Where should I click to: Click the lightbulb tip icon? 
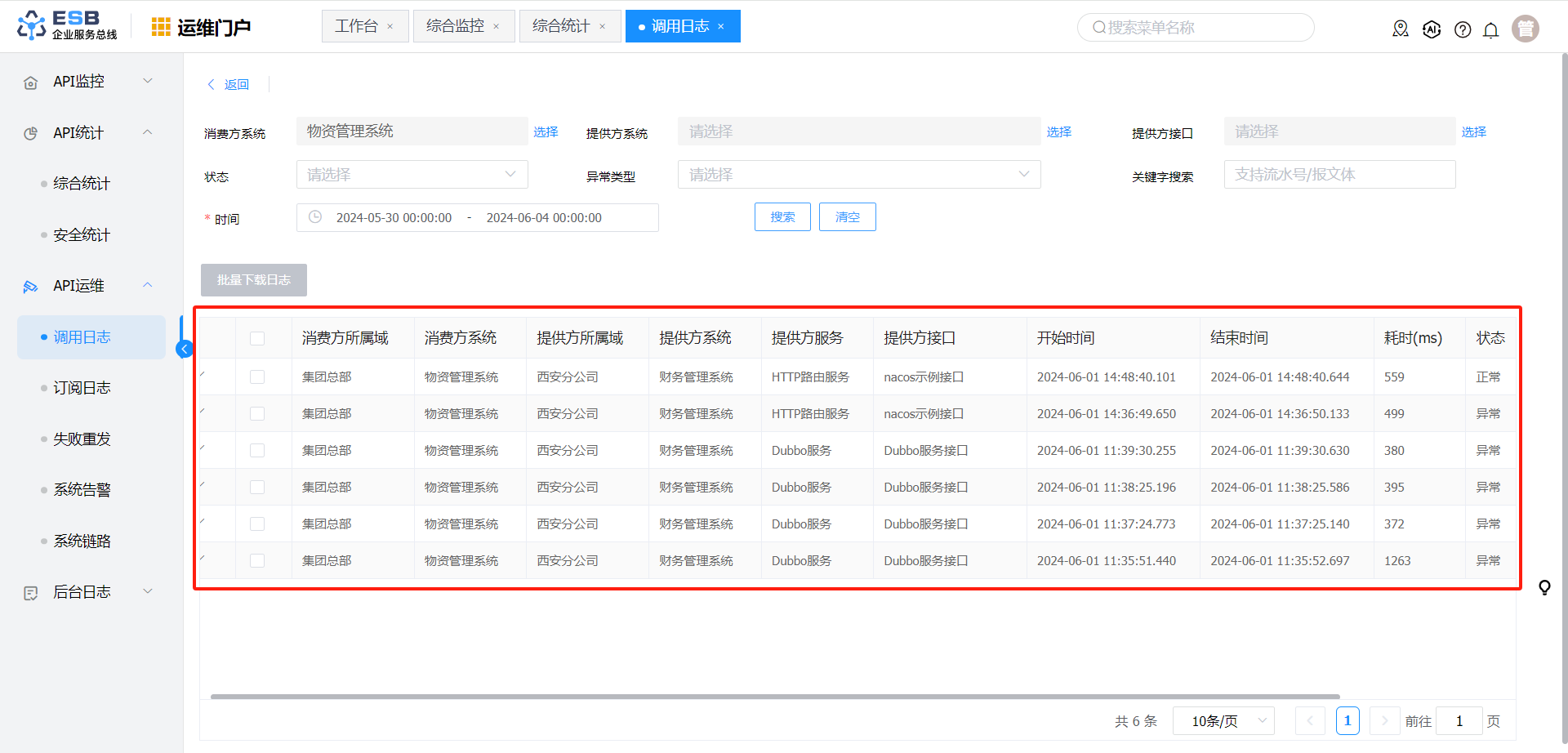tap(1544, 587)
